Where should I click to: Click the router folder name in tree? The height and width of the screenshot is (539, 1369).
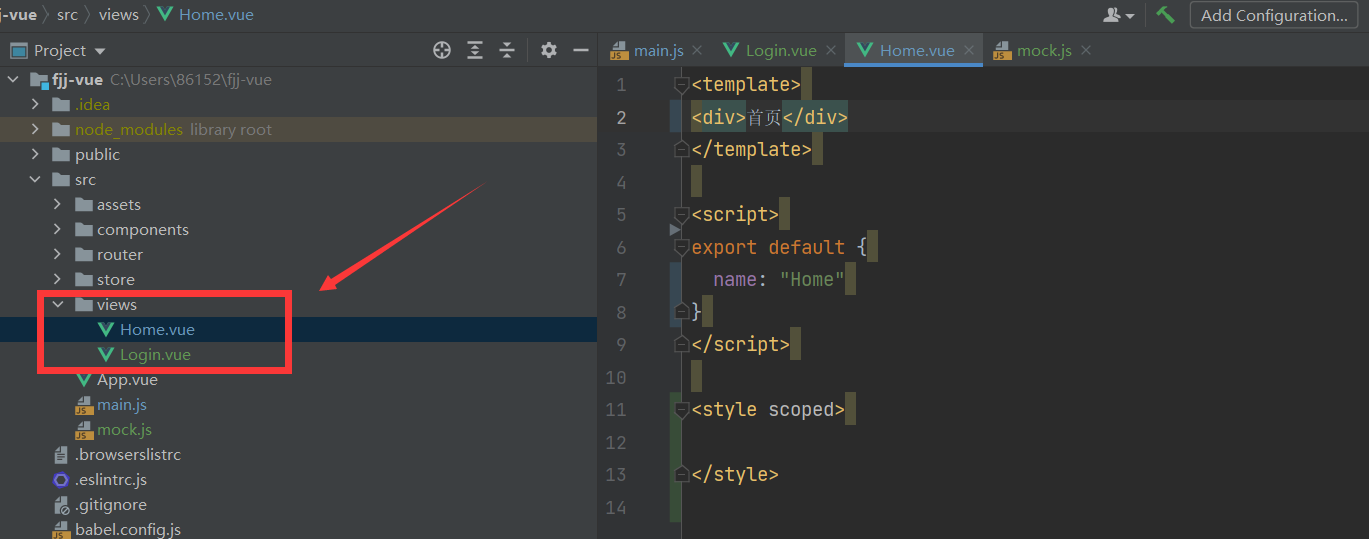click(x=120, y=254)
